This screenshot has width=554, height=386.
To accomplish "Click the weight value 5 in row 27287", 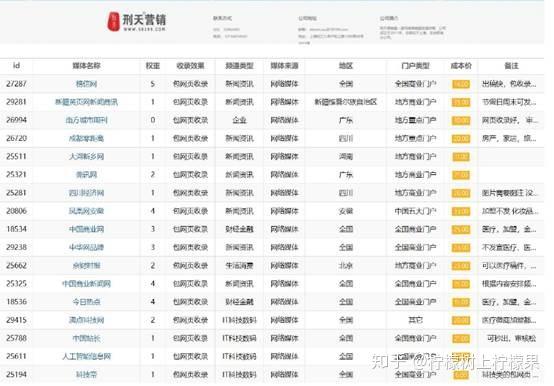I will coord(153,84).
